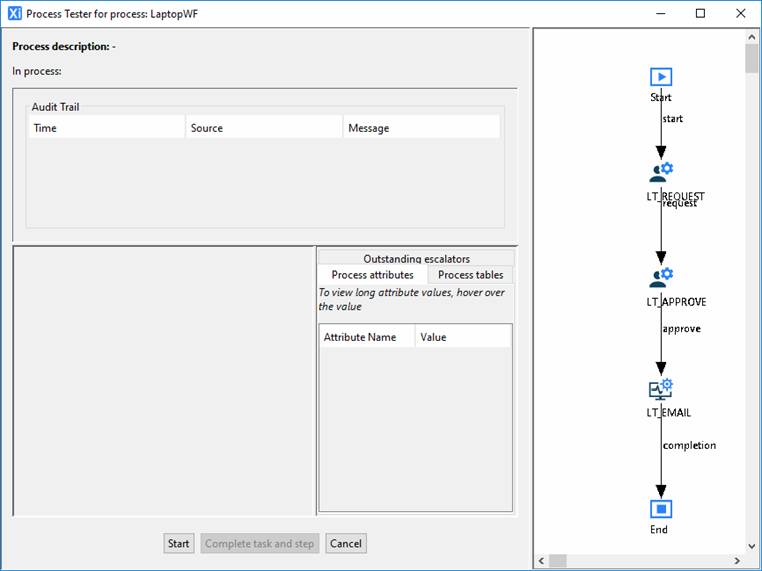
Task: Click the Start node icon in workflow
Action: pyautogui.click(x=660, y=77)
